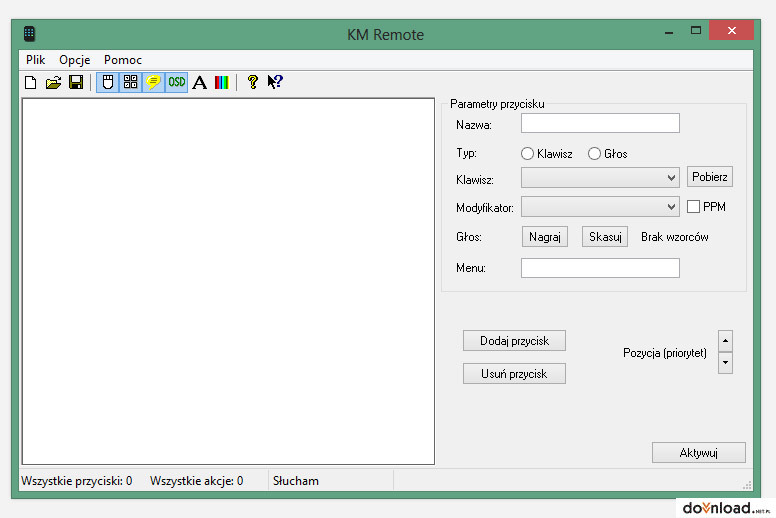Click the Skasuj button
The width and height of the screenshot is (776, 518).
point(605,237)
